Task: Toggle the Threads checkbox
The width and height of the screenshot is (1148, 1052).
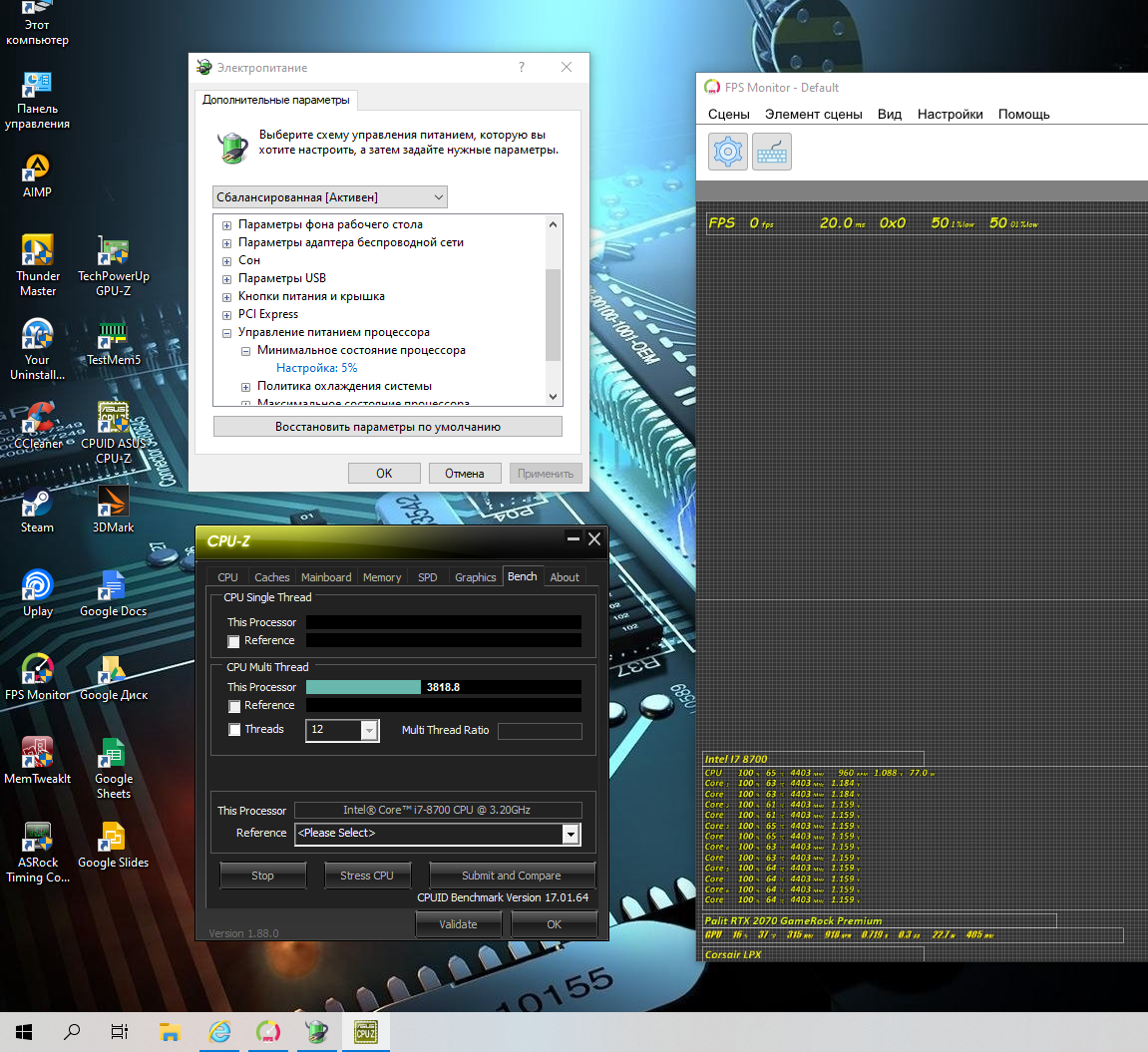Action: point(234,730)
